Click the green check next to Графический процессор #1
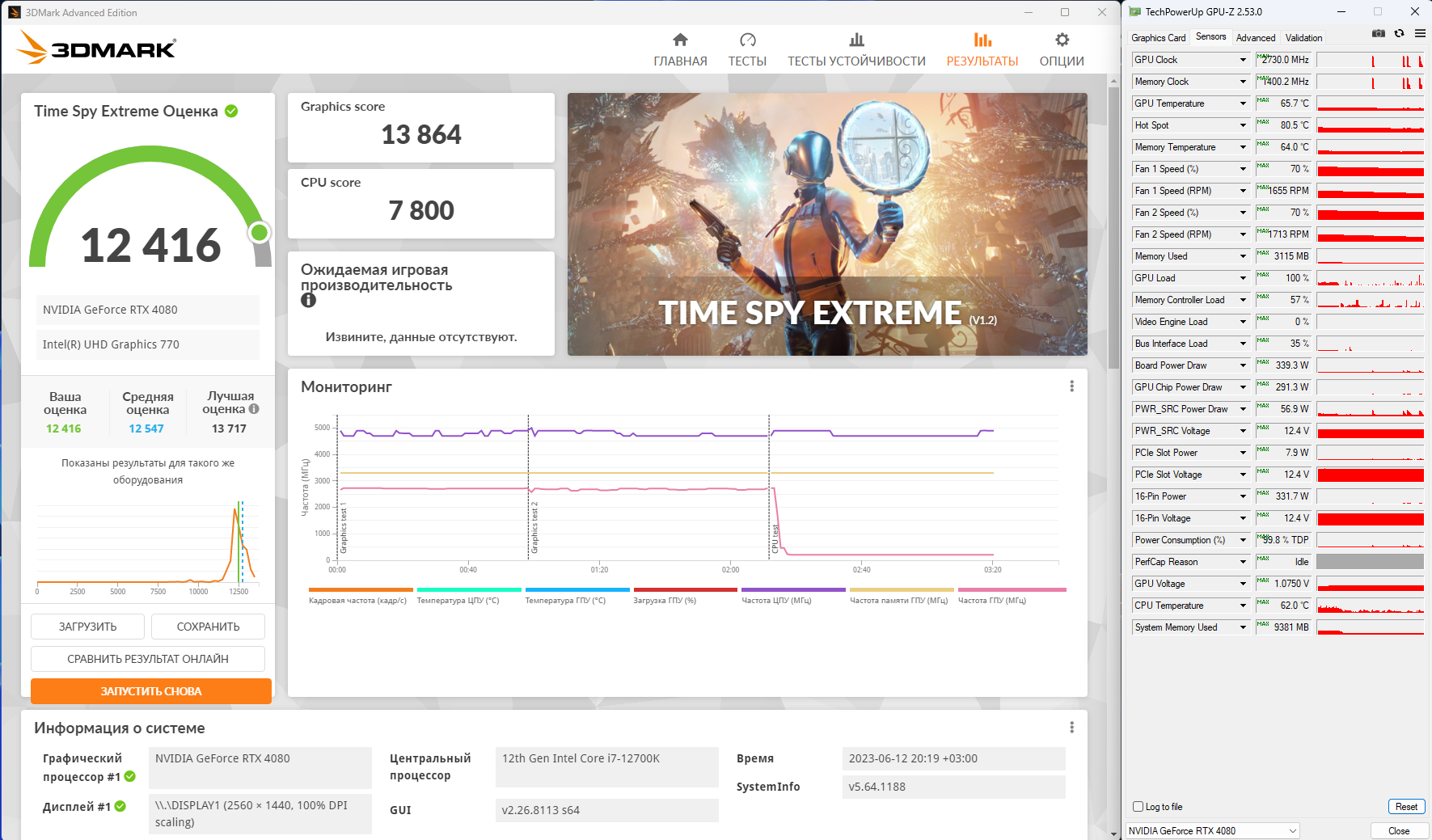 click(x=130, y=776)
